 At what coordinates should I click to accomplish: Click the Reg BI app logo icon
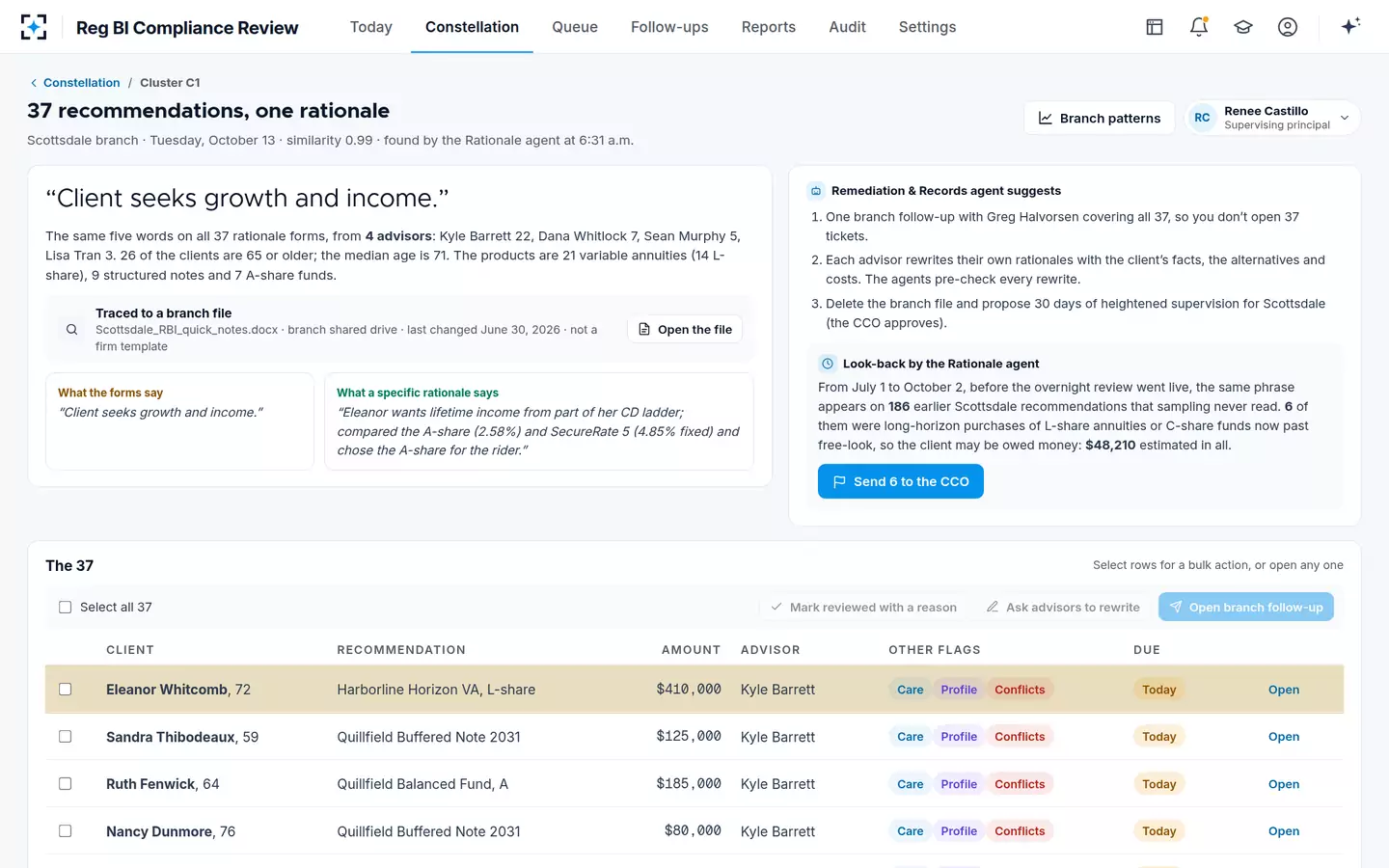34,27
